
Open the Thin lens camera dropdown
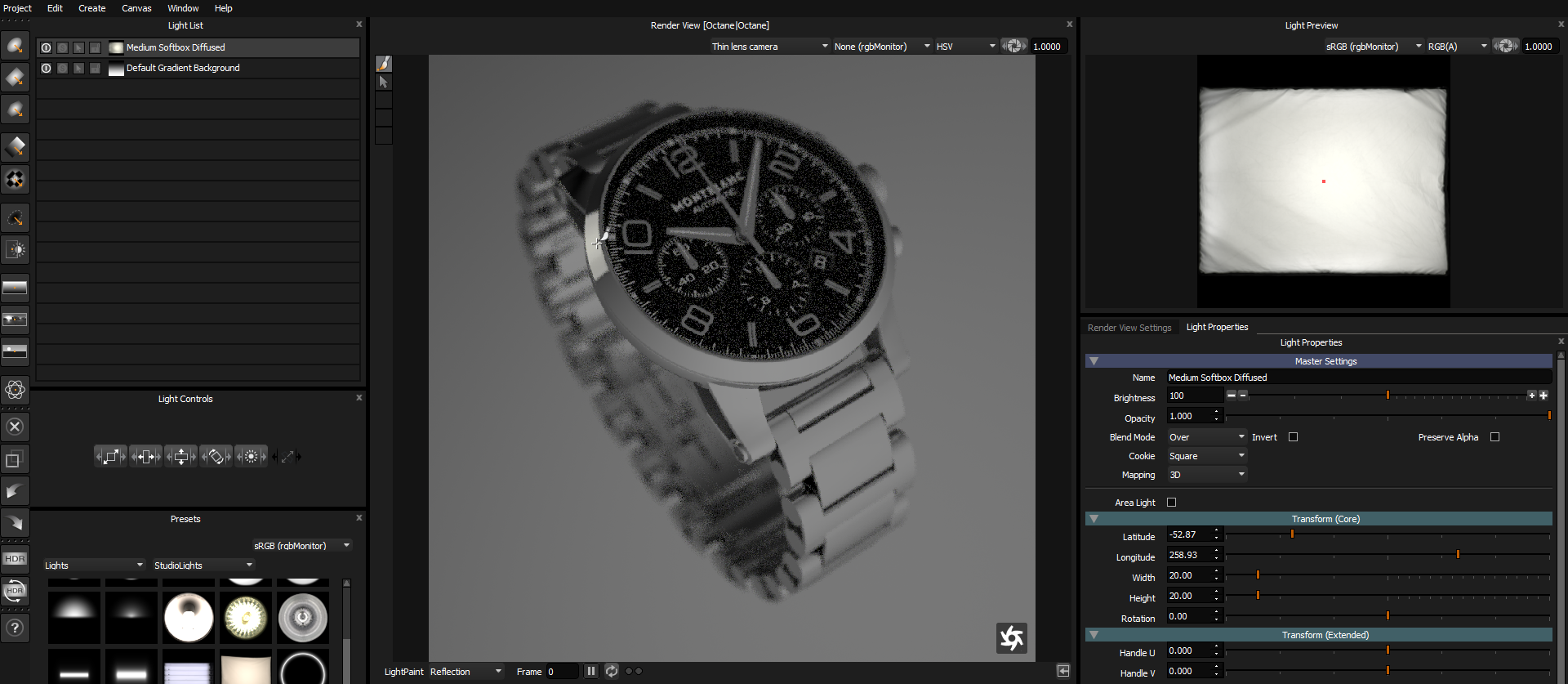click(x=769, y=47)
